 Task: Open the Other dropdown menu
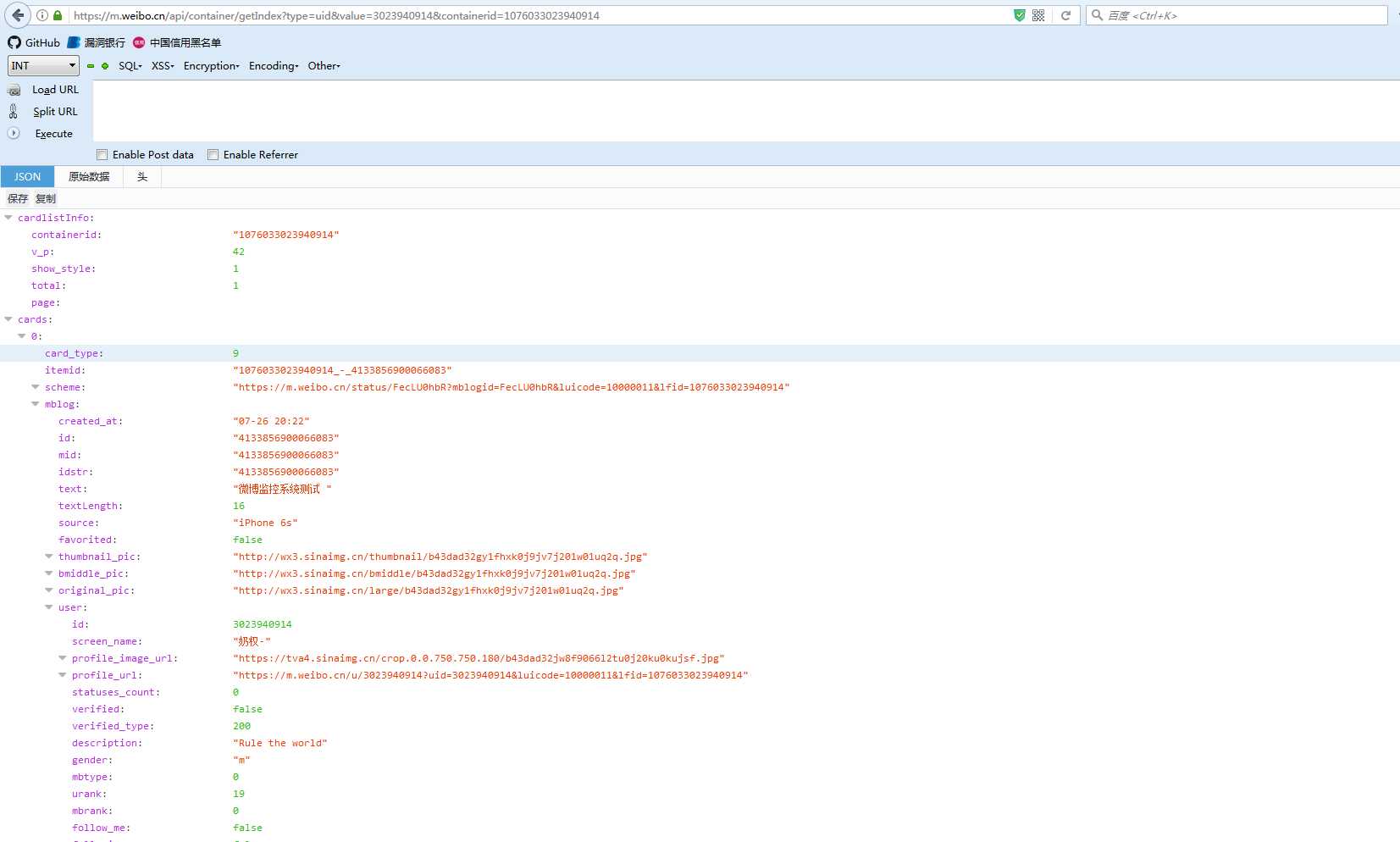[x=324, y=65]
